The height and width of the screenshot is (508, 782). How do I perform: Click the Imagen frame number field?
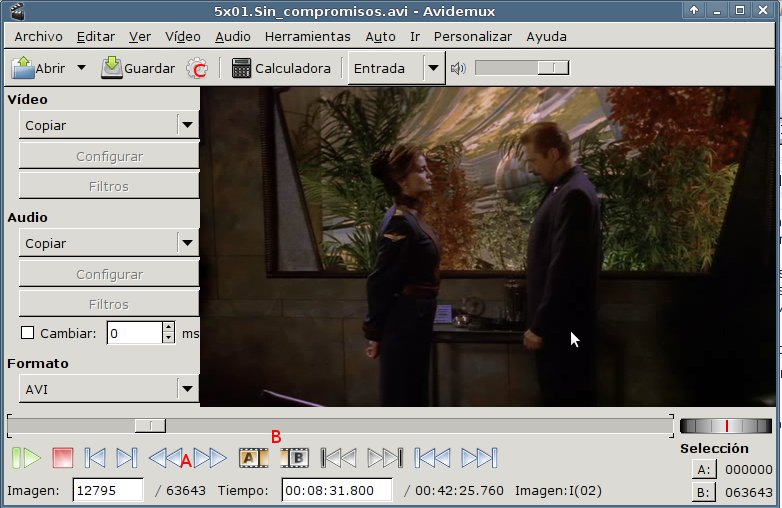108,491
